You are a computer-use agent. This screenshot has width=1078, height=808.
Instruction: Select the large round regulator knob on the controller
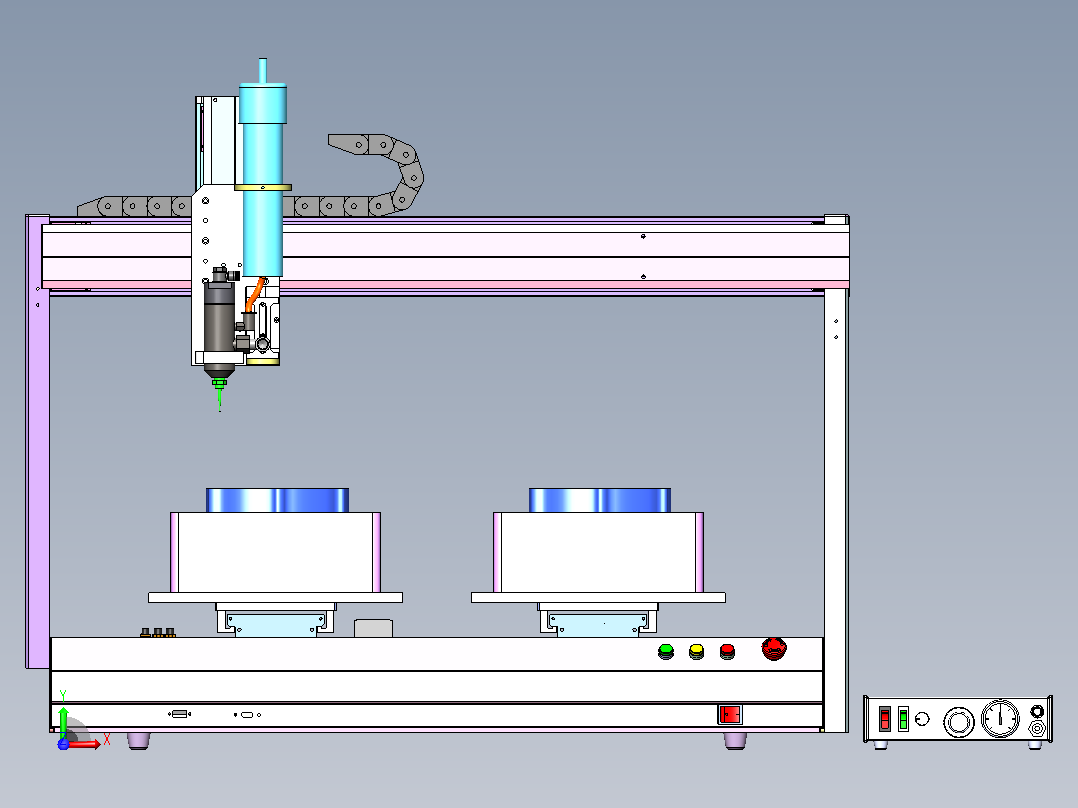click(958, 721)
